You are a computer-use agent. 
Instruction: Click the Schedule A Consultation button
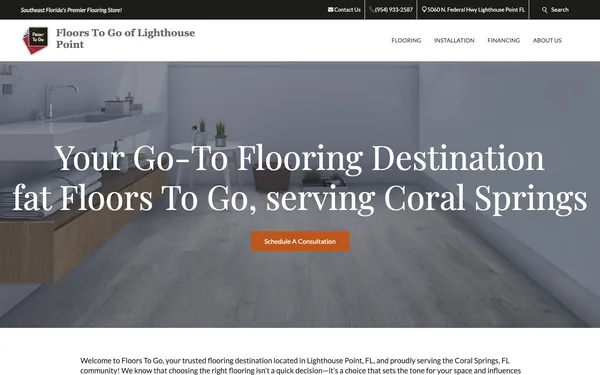300,241
